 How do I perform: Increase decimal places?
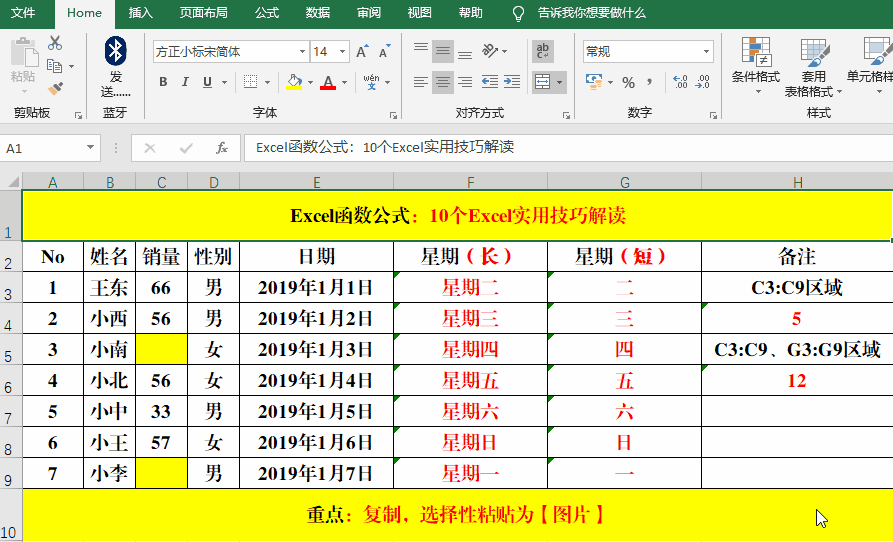click(680, 82)
